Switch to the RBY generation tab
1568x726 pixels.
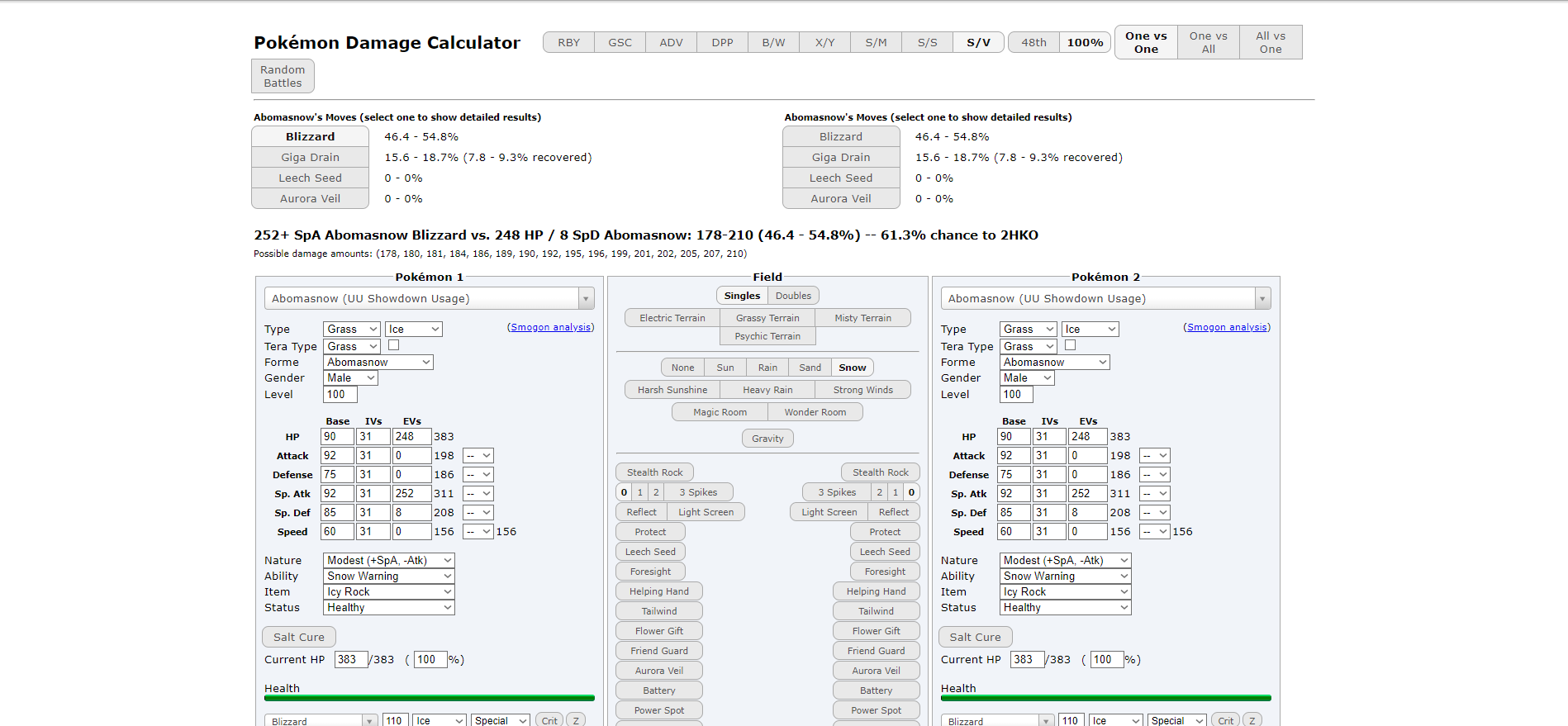(x=568, y=42)
